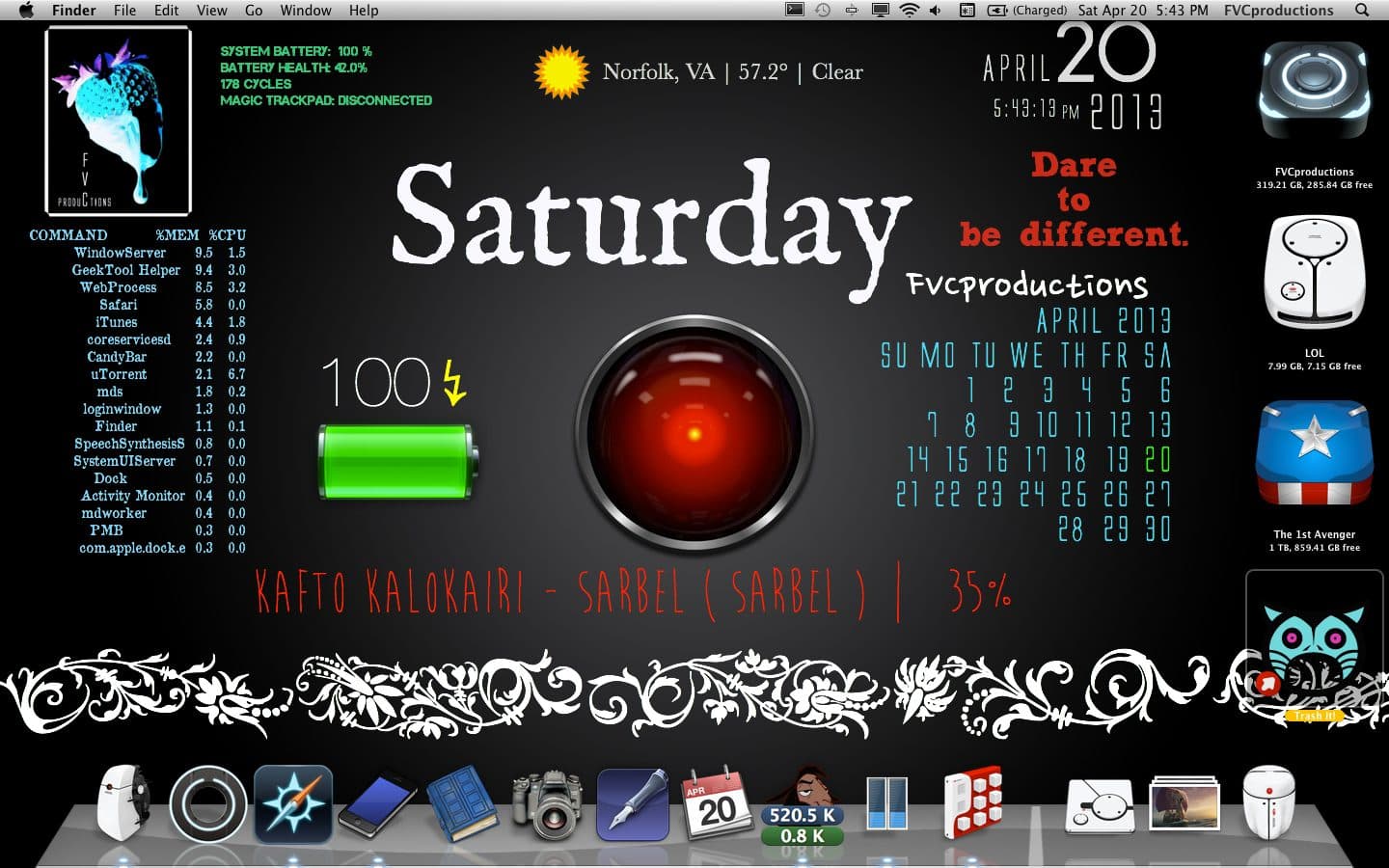Open the File menu

coord(124,11)
